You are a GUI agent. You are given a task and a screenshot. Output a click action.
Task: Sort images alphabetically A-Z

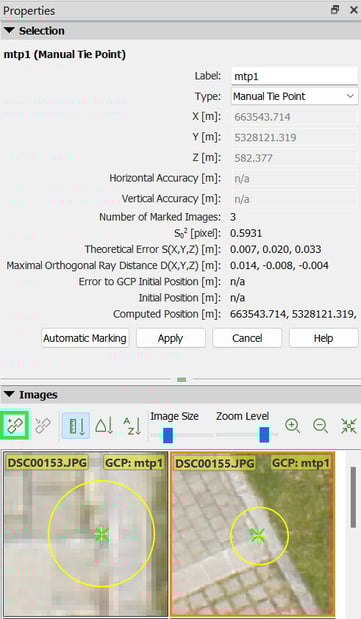coord(132,426)
